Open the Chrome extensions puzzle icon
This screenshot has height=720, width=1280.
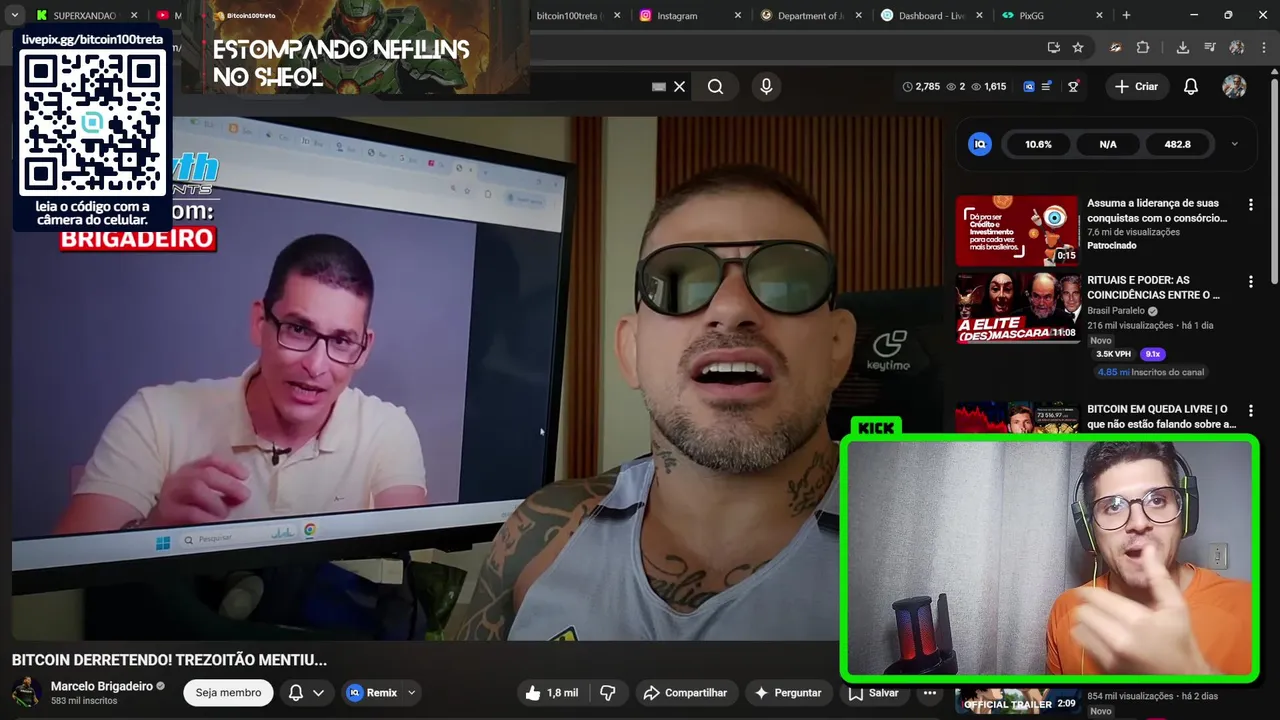(x=1143, y=47)
